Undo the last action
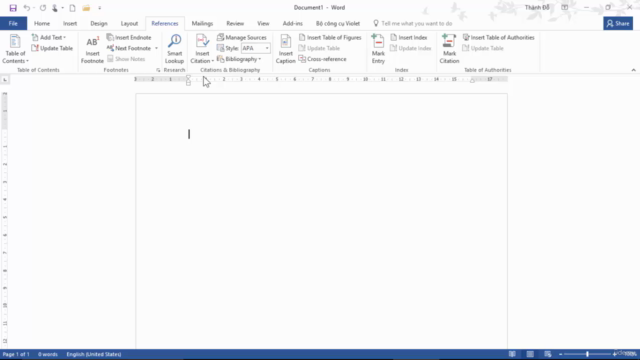The height and width of the screenshot is (360, 640). tap(27, 8)
